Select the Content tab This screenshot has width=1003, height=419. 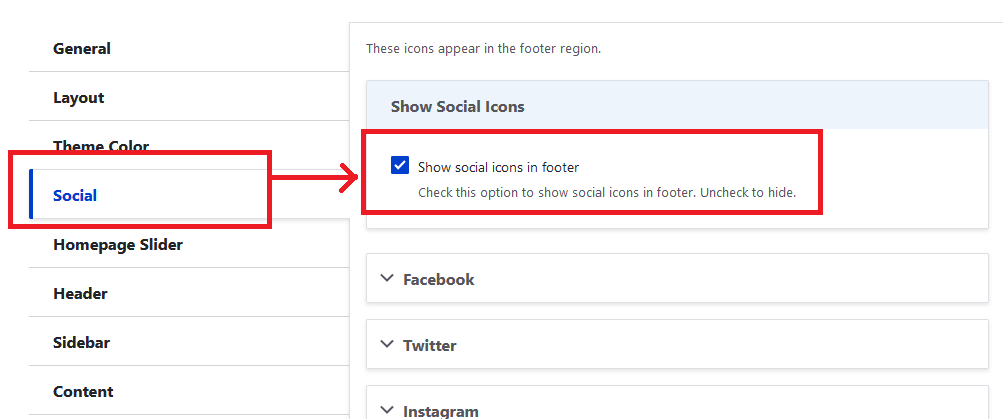pyautogui.click(x=83, y=391)
